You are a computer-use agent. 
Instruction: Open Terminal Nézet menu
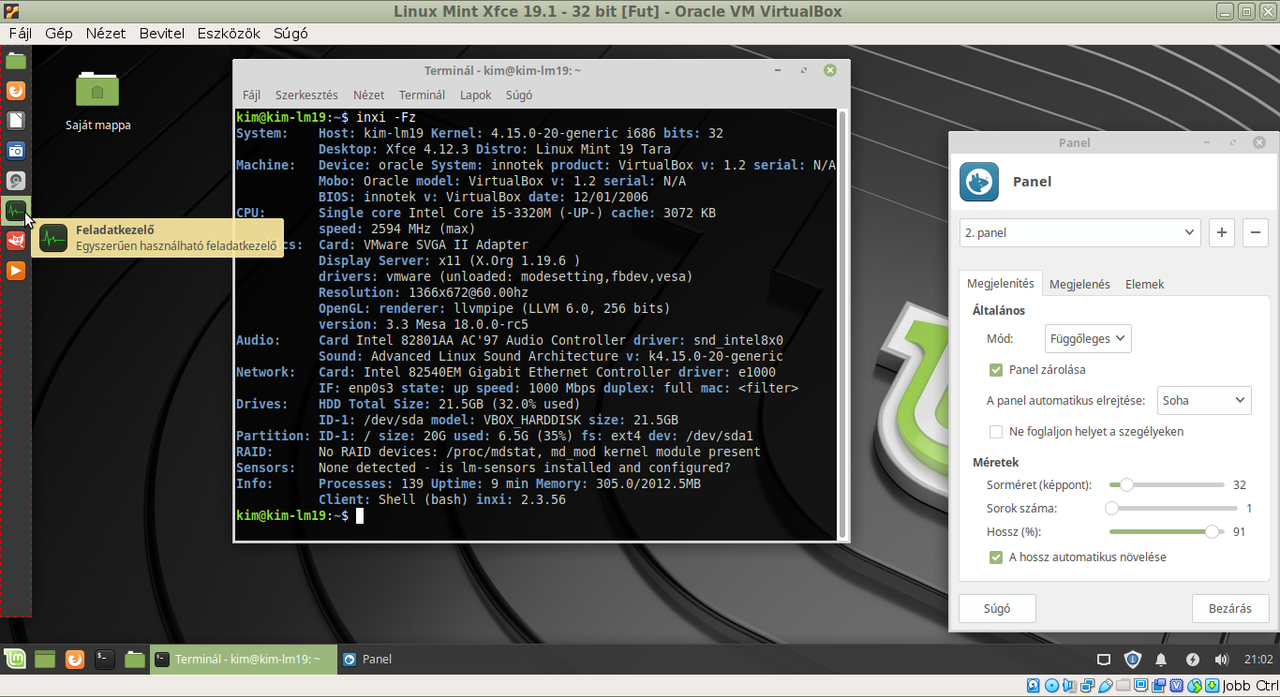point(369,95)
